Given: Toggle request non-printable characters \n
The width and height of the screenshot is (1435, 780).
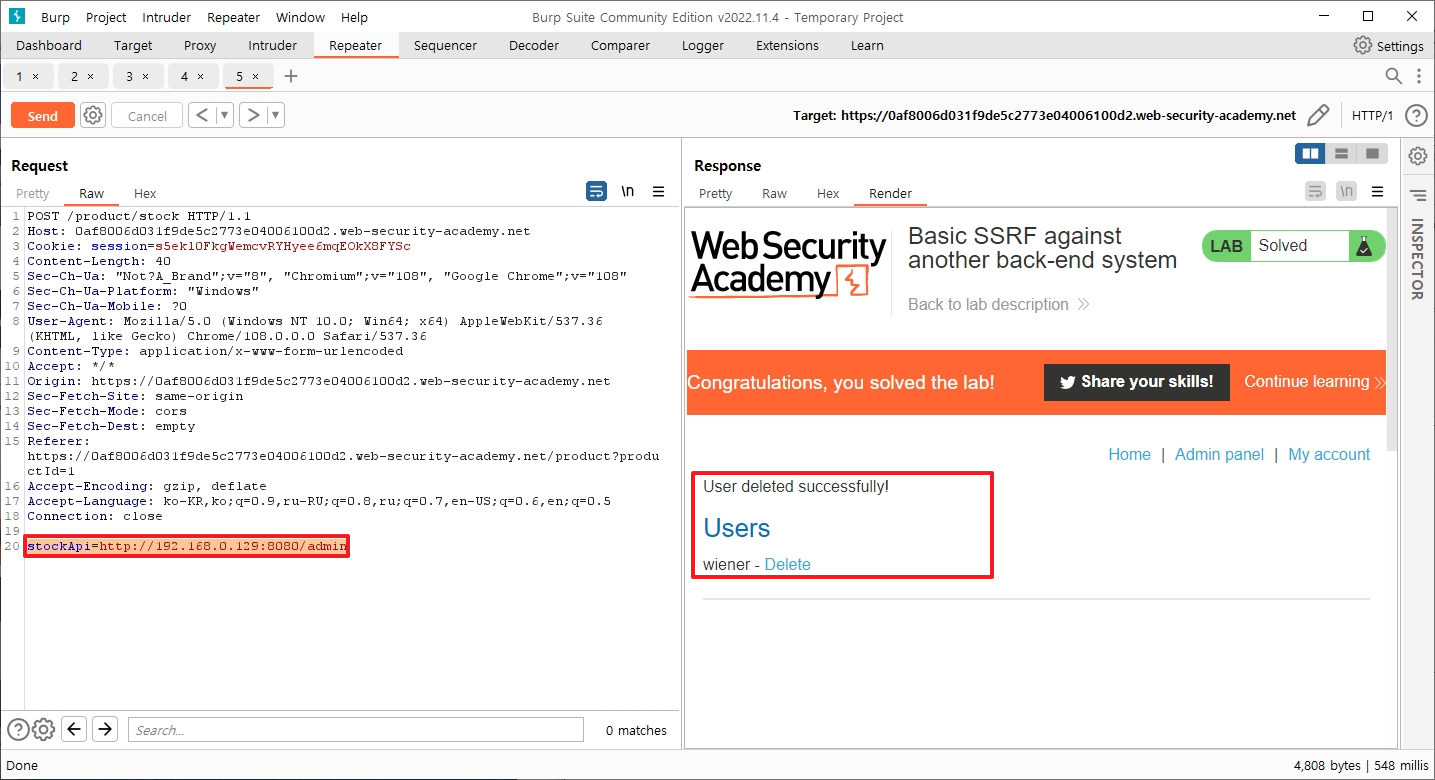Looking at the screenshot, I should point(628,191).
